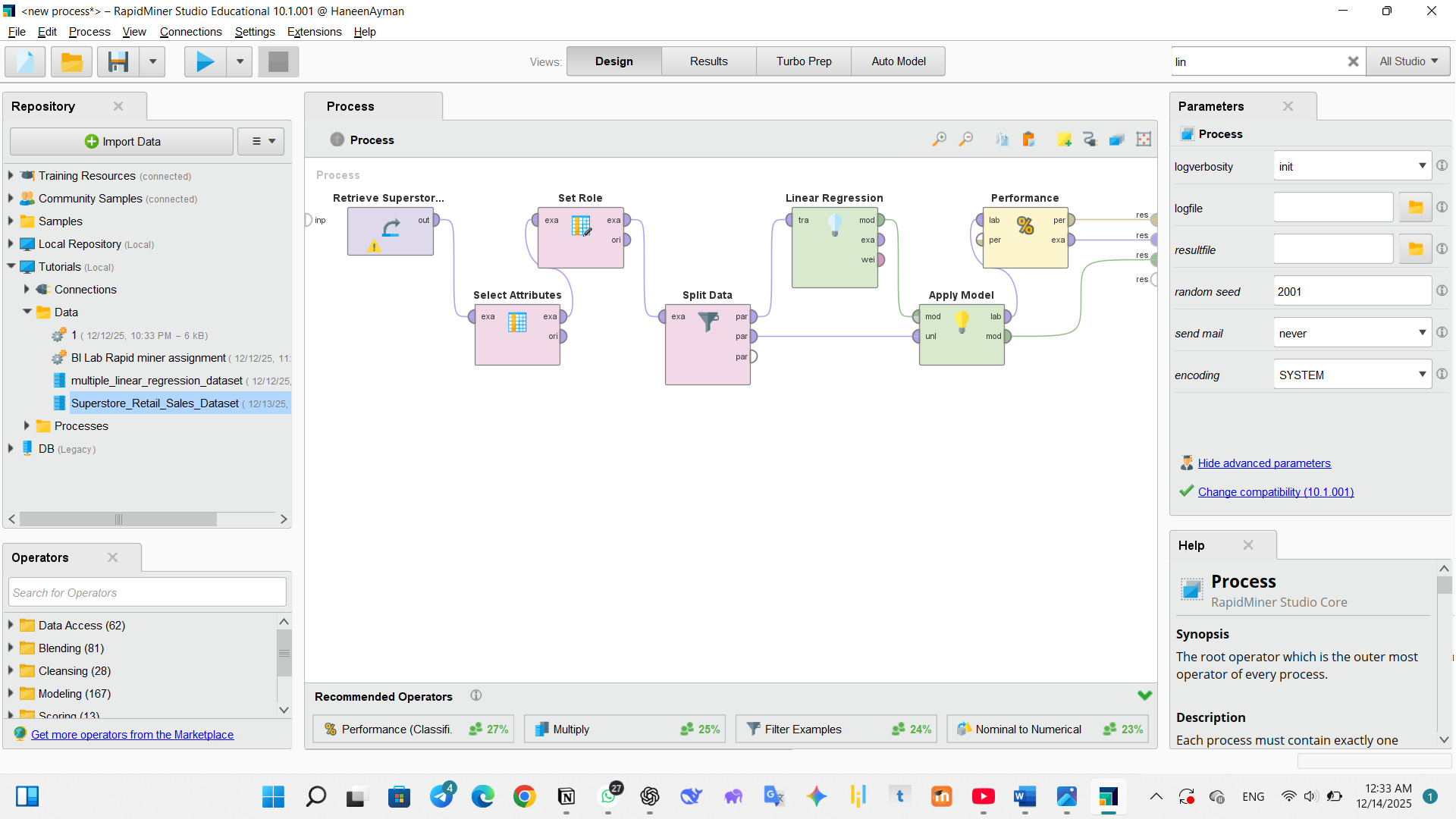The width and height of the screenshot is (1456, 819).
Task: Switch to the Auto Model view
Action: [899, 61]
